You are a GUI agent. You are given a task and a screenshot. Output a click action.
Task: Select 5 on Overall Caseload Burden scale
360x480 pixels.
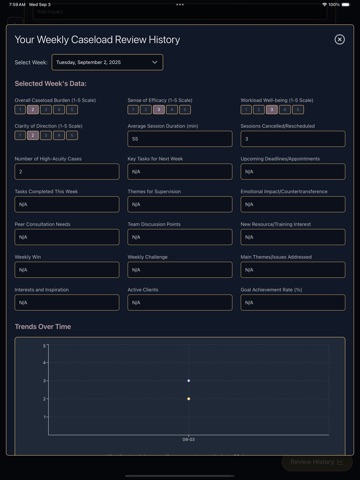click(72, 110)
